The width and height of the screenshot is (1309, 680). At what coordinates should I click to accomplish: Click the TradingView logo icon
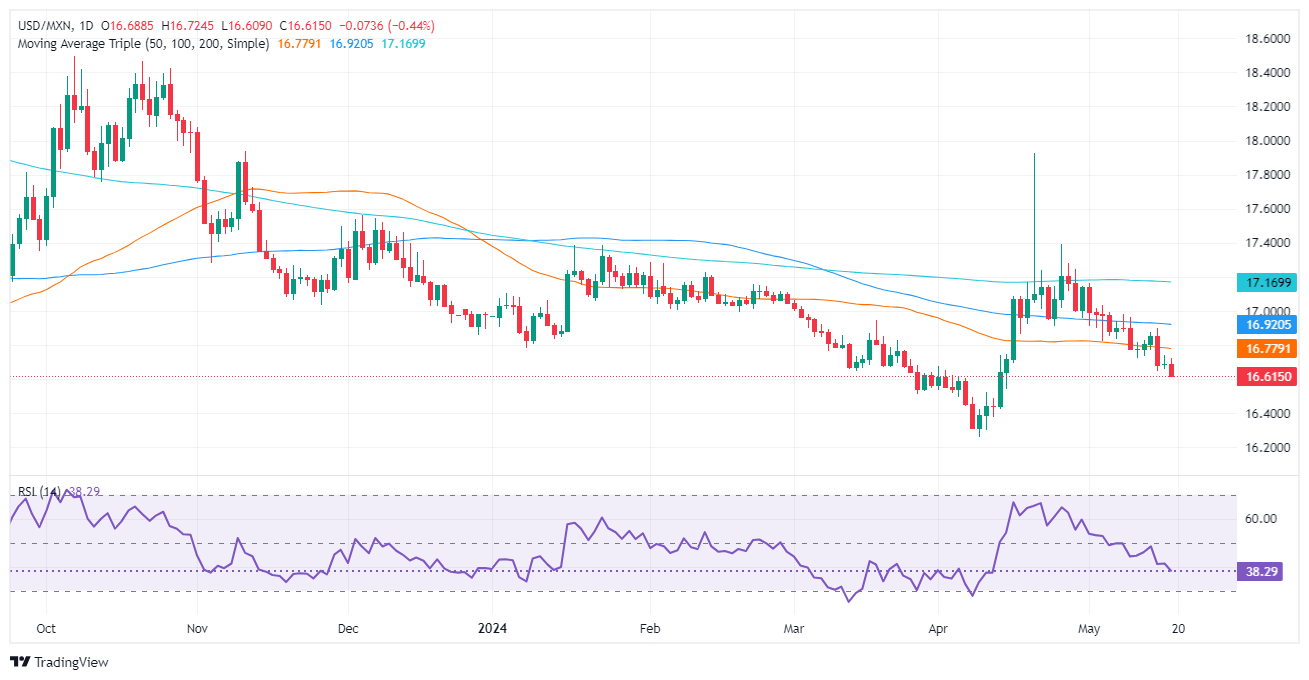pos(20,662)
